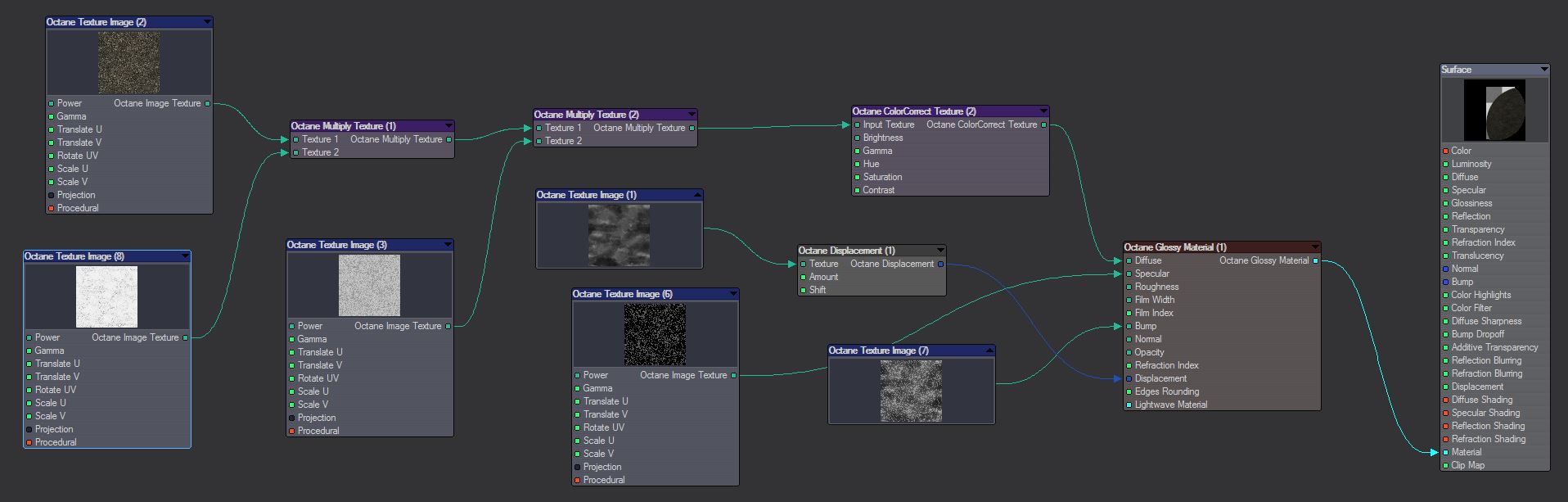Collapse the Octane Glossy Material (1) node arrow

tap(1314, 247)
